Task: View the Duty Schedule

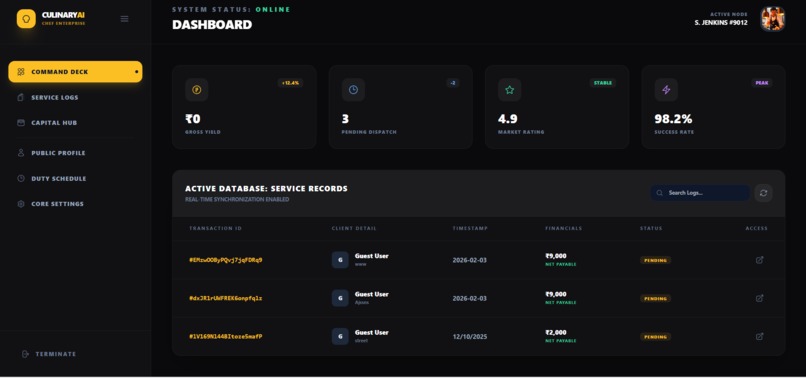Action: [59, 179]
